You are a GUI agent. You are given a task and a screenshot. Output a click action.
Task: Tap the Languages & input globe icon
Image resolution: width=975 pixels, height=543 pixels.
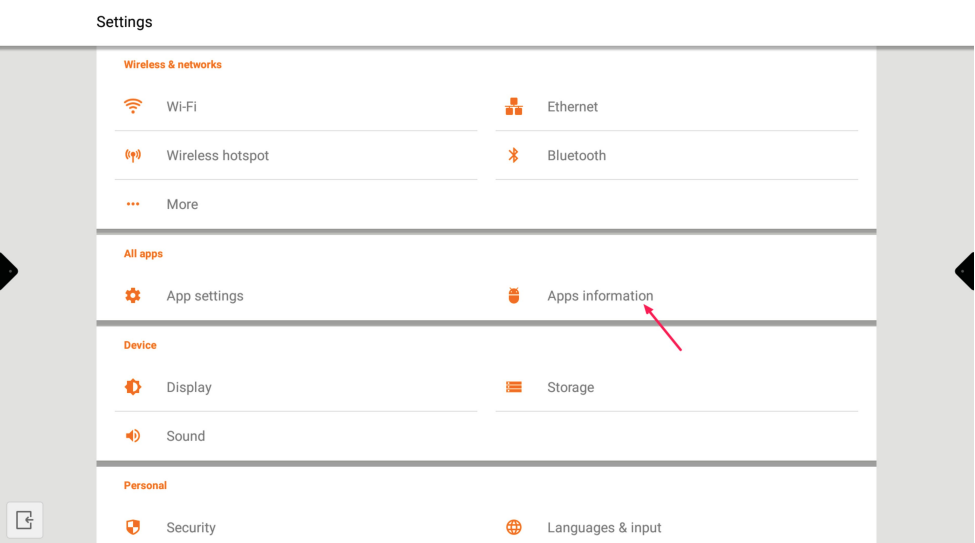coord(514,527)
